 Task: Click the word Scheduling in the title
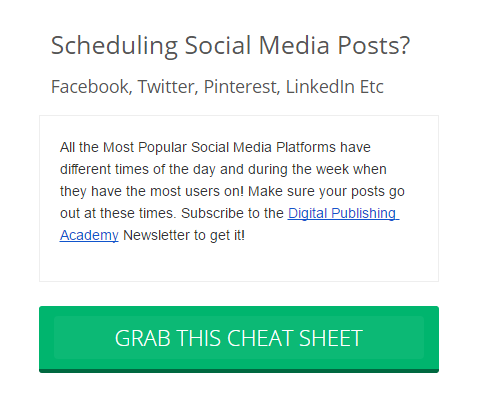(114, 46)
